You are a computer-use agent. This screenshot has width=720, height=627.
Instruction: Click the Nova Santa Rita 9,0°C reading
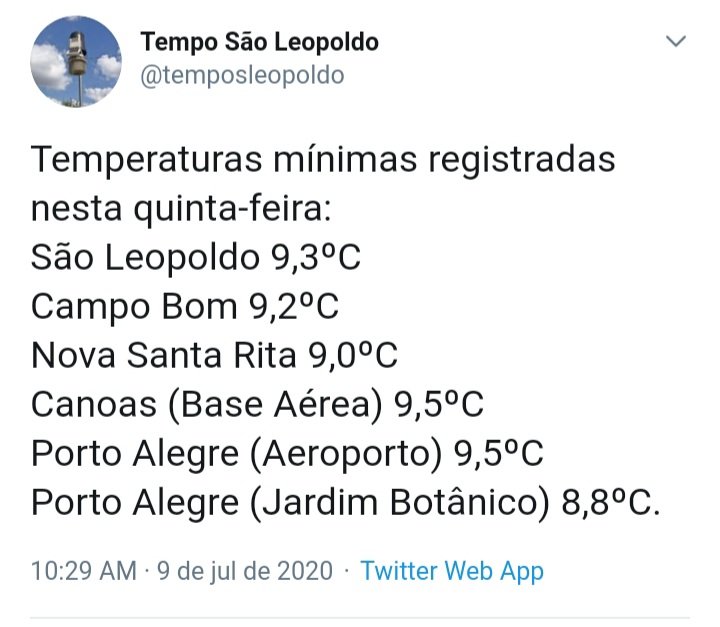point(214,355)
